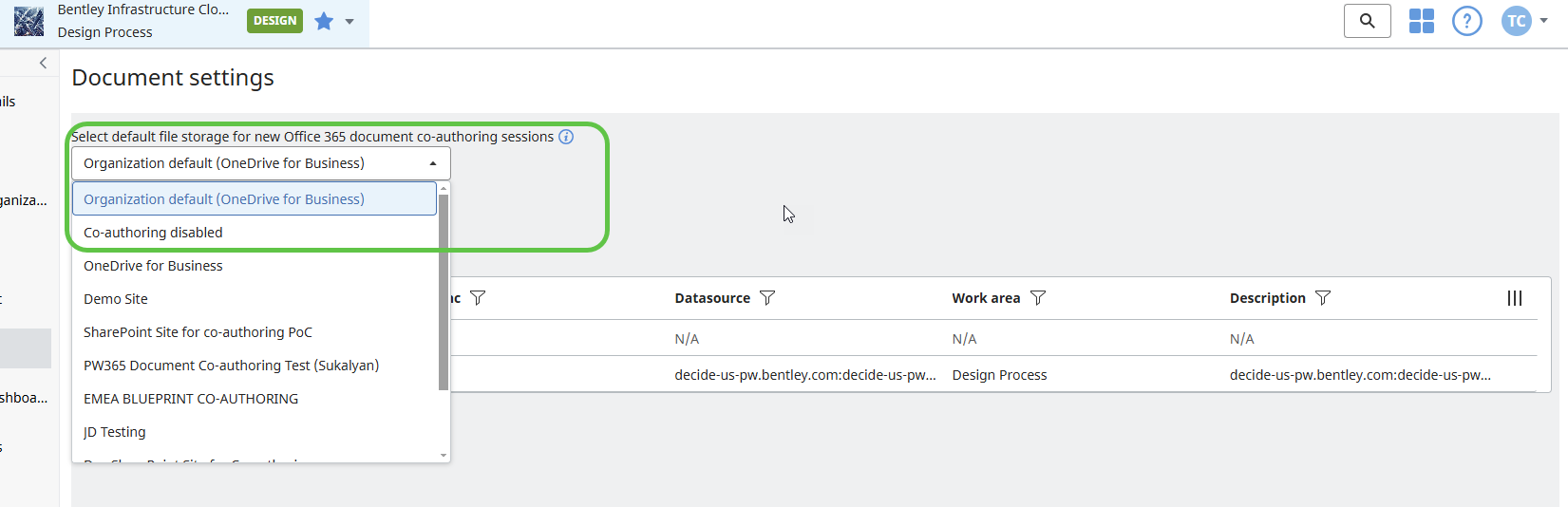Open the search button in the header
The height and width of the screenshot is (507, 1568).
(x=1368, y=21)
